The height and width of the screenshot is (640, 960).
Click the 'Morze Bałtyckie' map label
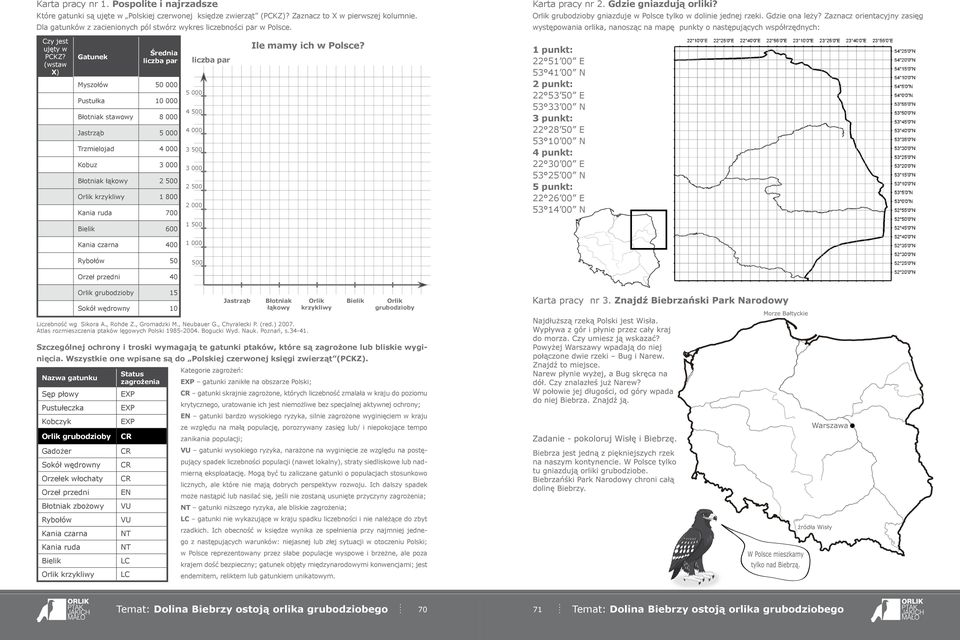[x=786, y=314]
